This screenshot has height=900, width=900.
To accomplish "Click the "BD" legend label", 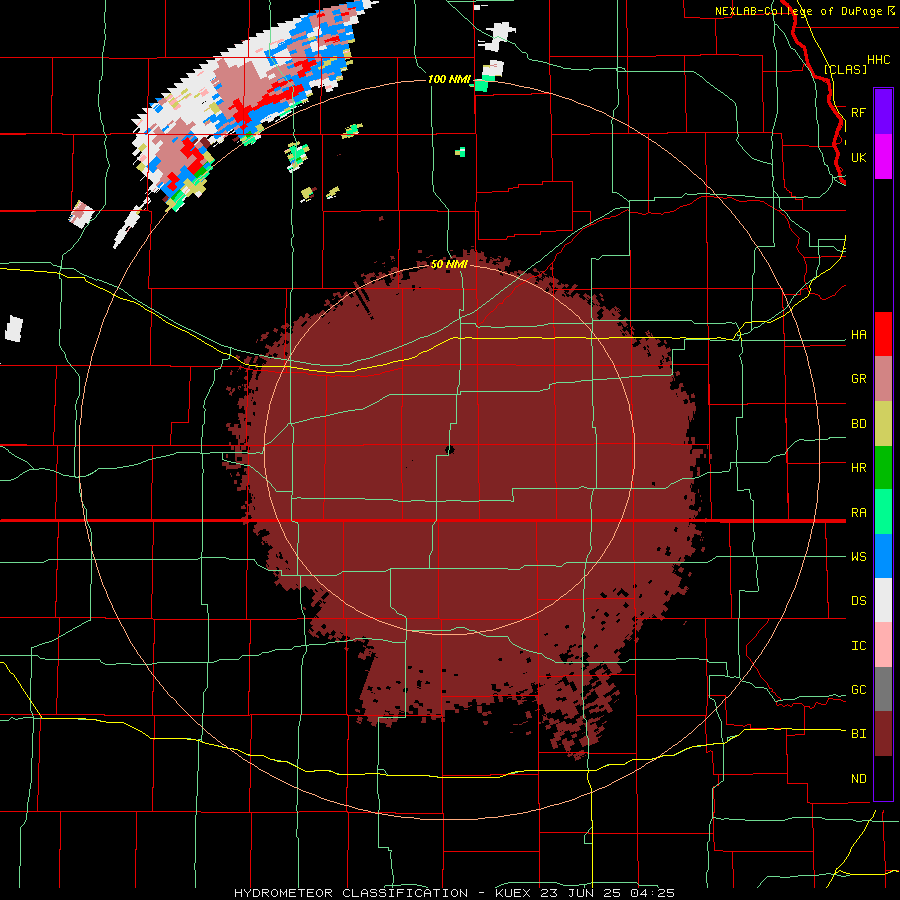I will [858, 424].
